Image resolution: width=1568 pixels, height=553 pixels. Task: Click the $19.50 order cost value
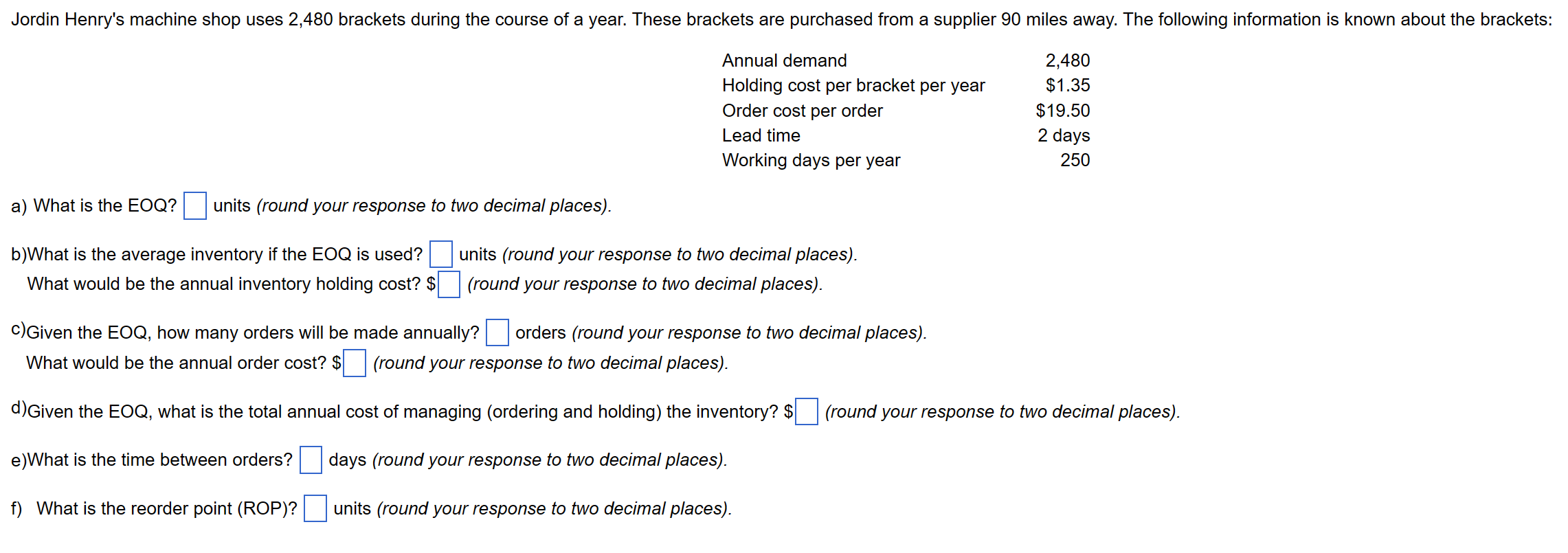(x=1062, y=111)
